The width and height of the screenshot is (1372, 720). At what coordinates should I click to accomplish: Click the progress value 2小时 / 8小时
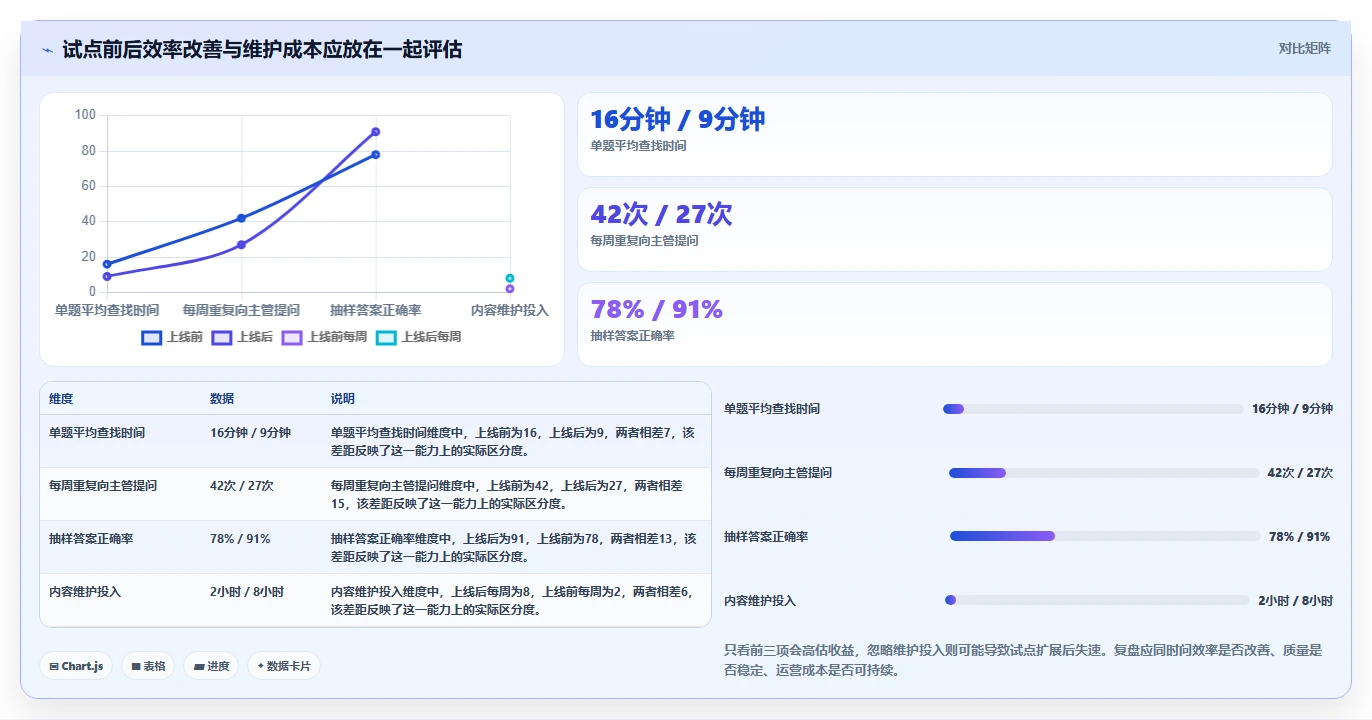point(1295,601)
